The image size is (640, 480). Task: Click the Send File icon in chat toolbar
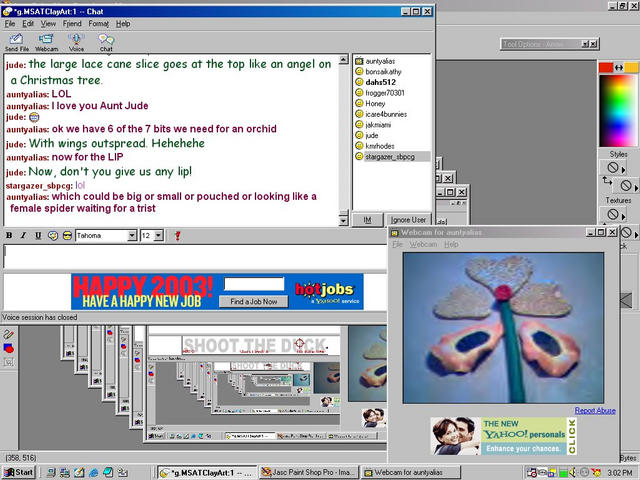click(16, 42)
